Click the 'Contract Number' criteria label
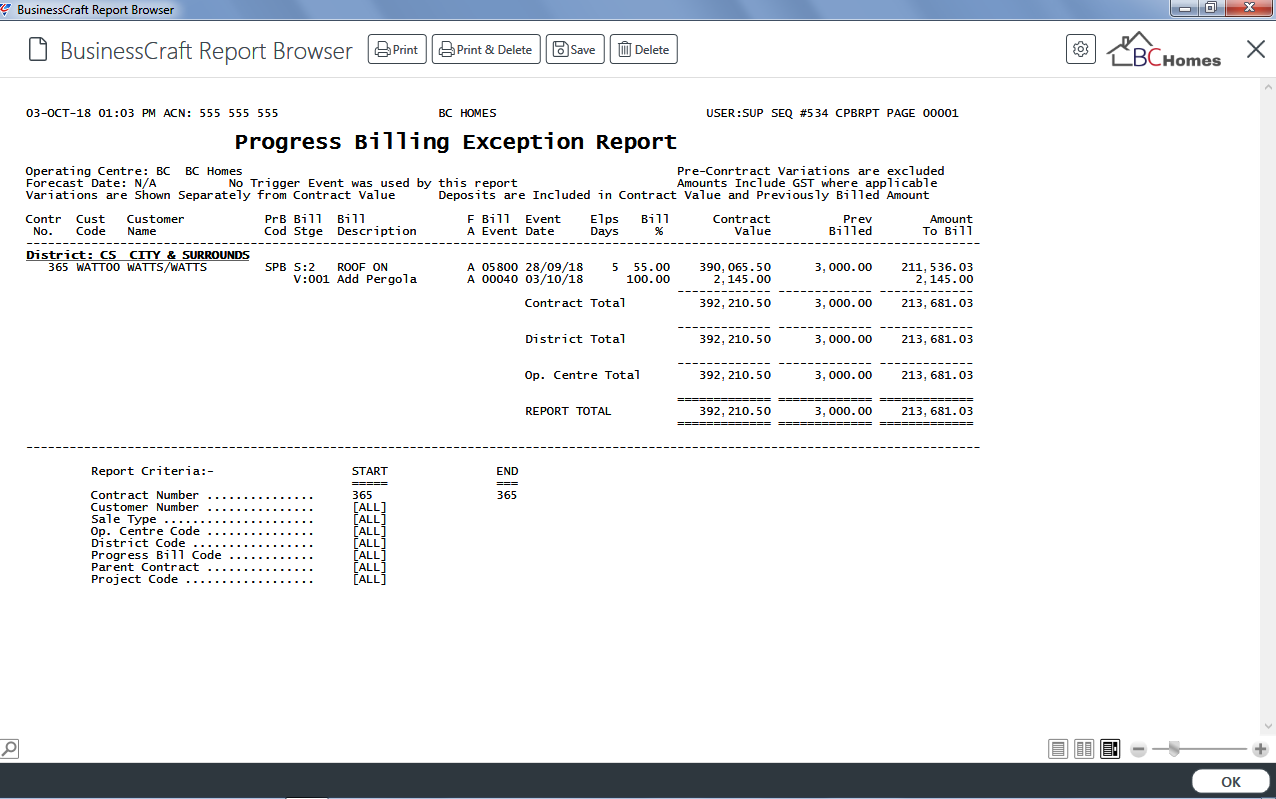1276x799 pixels. click(145, 495)
